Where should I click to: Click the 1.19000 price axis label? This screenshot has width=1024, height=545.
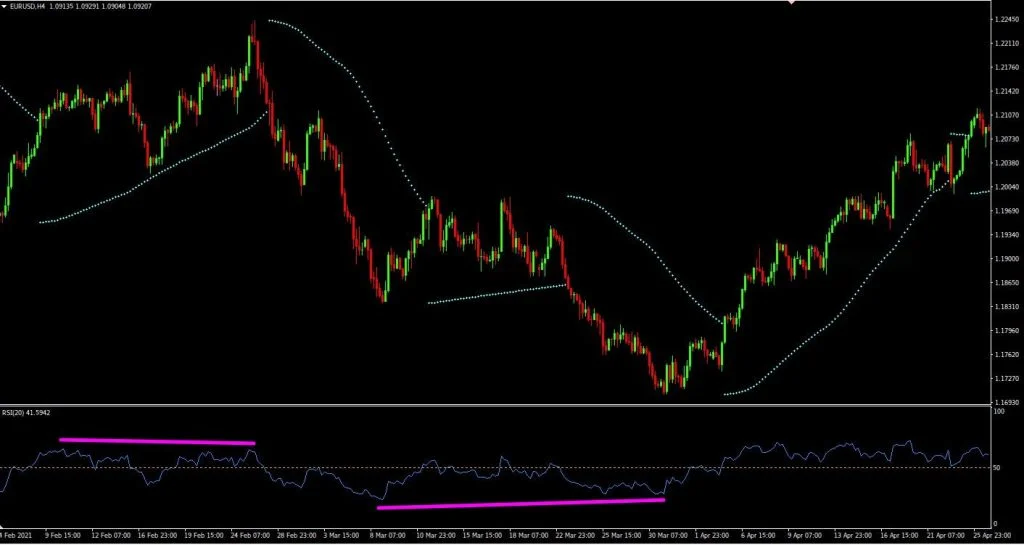click(1003, 259)
